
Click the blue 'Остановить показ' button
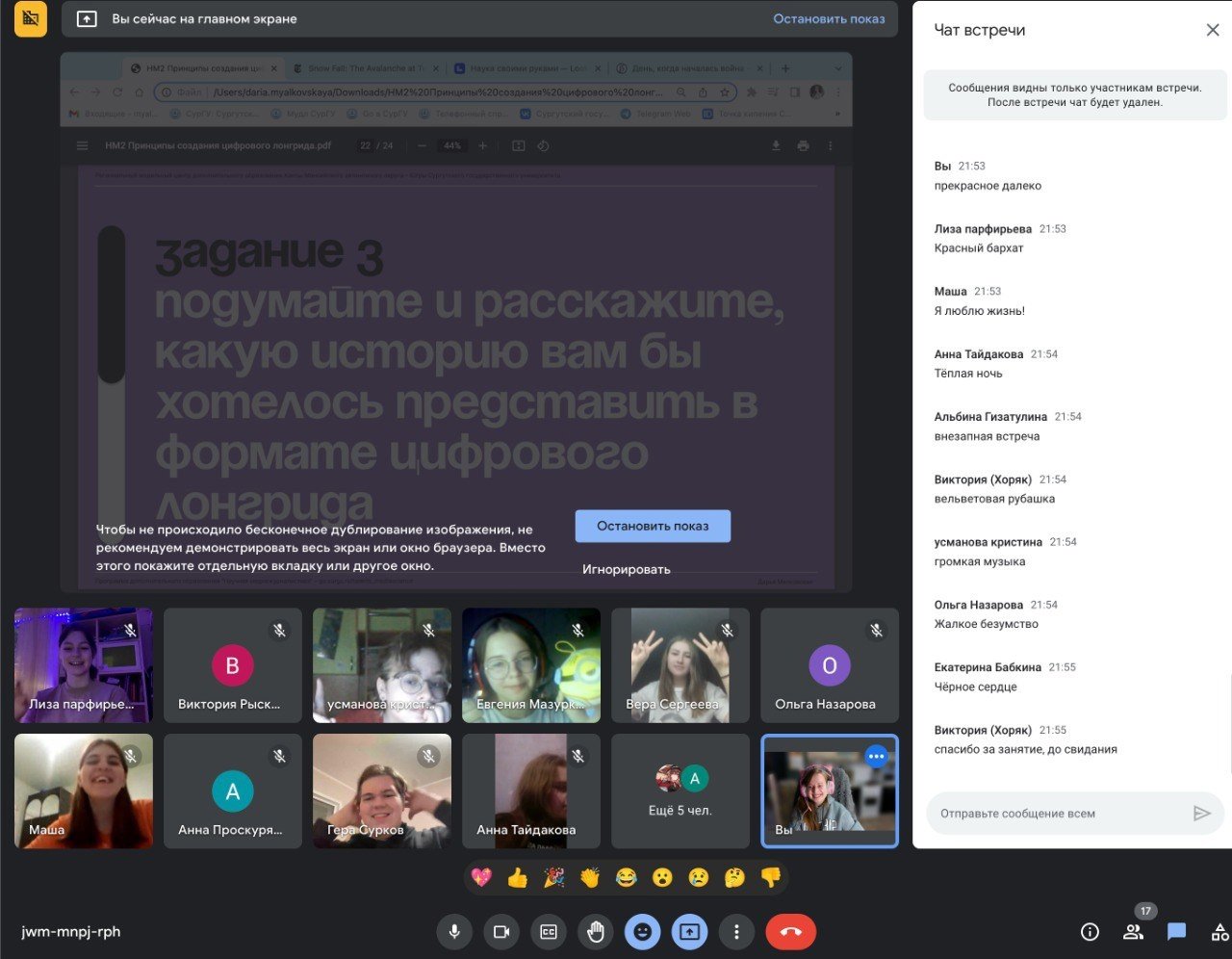coord(653,526)
